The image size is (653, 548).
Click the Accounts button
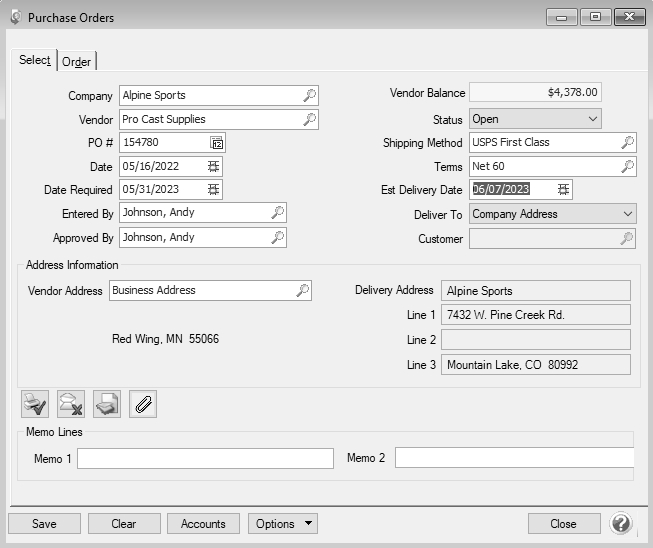(203, 524)
